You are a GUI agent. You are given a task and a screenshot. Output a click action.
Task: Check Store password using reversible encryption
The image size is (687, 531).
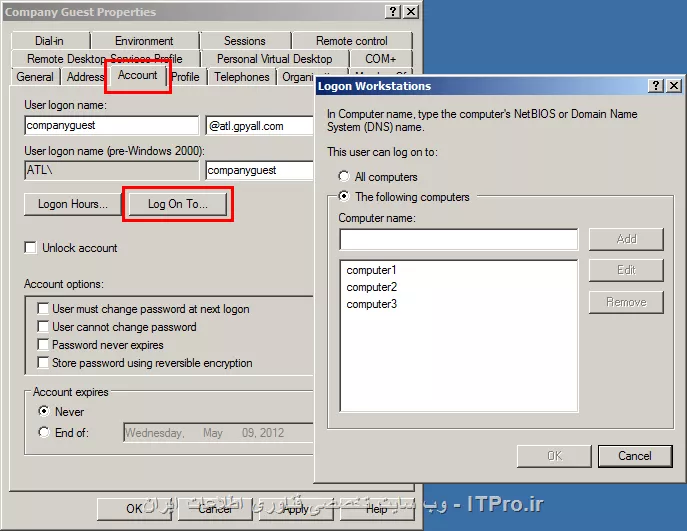click(43, 362)
